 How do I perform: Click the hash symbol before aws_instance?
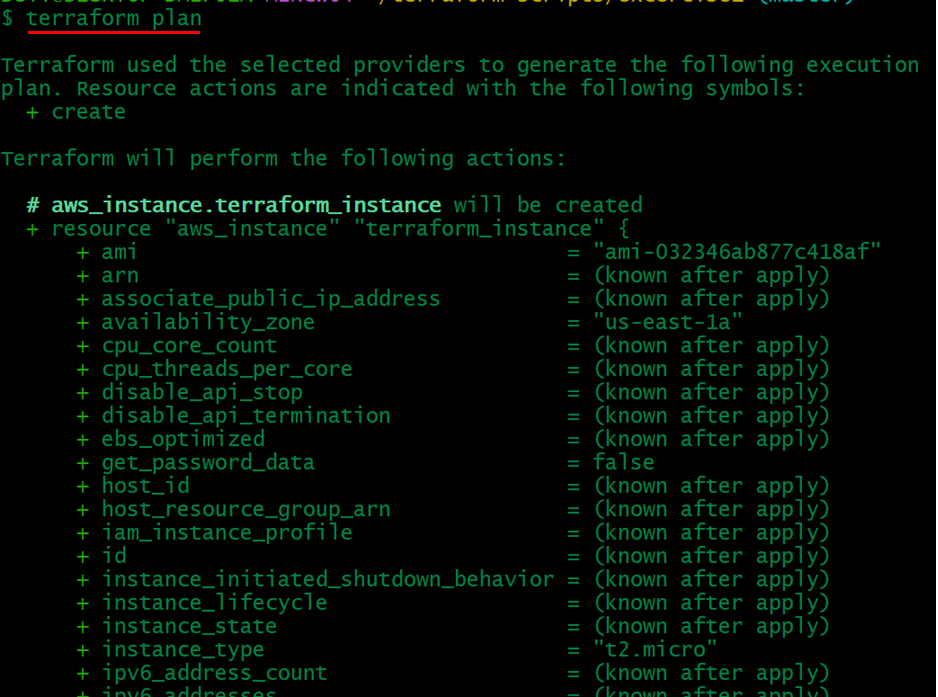33,205
